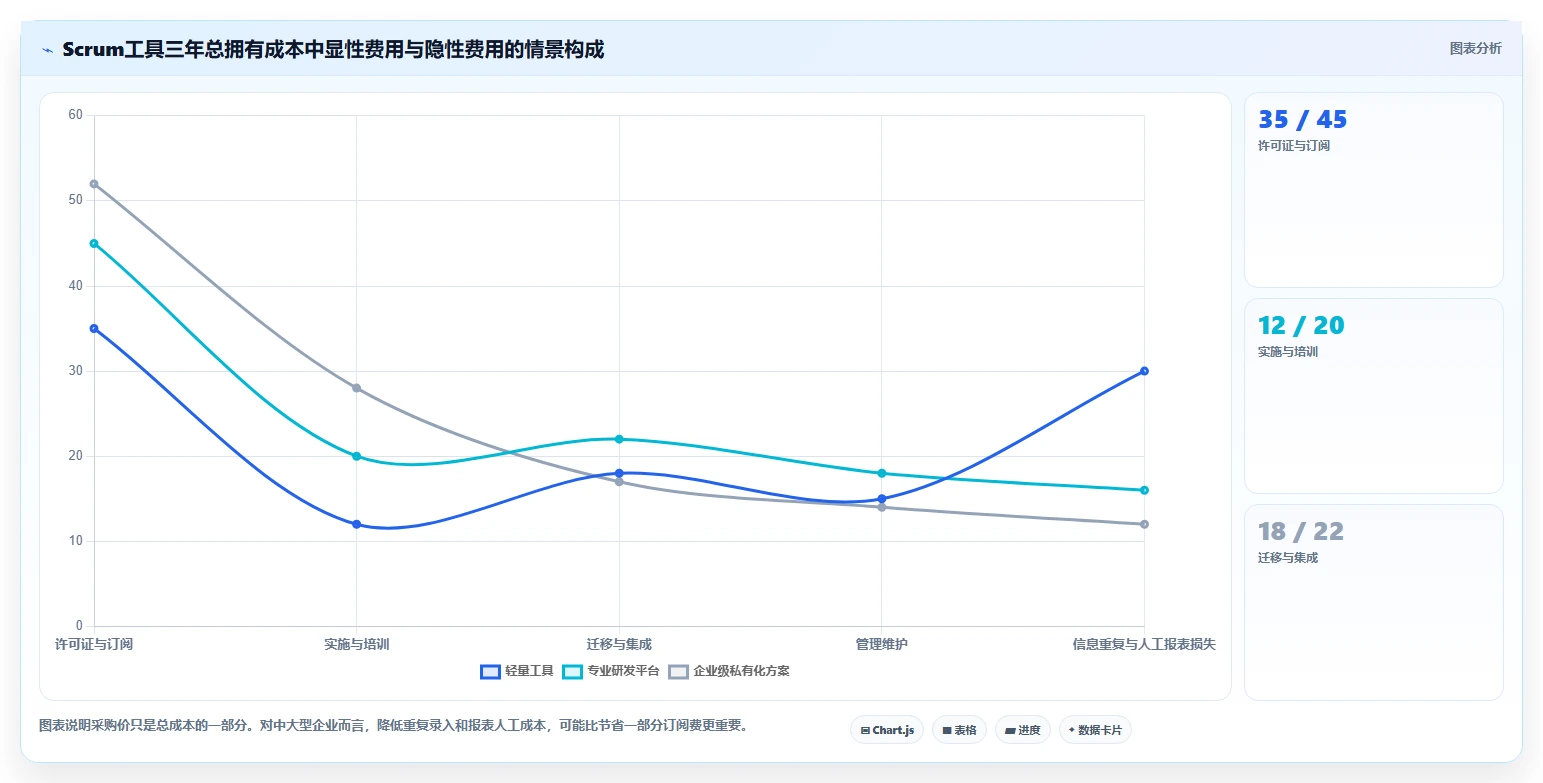Click the 专业研发平台 data point for 实施与培训

[x=356, y=456]
